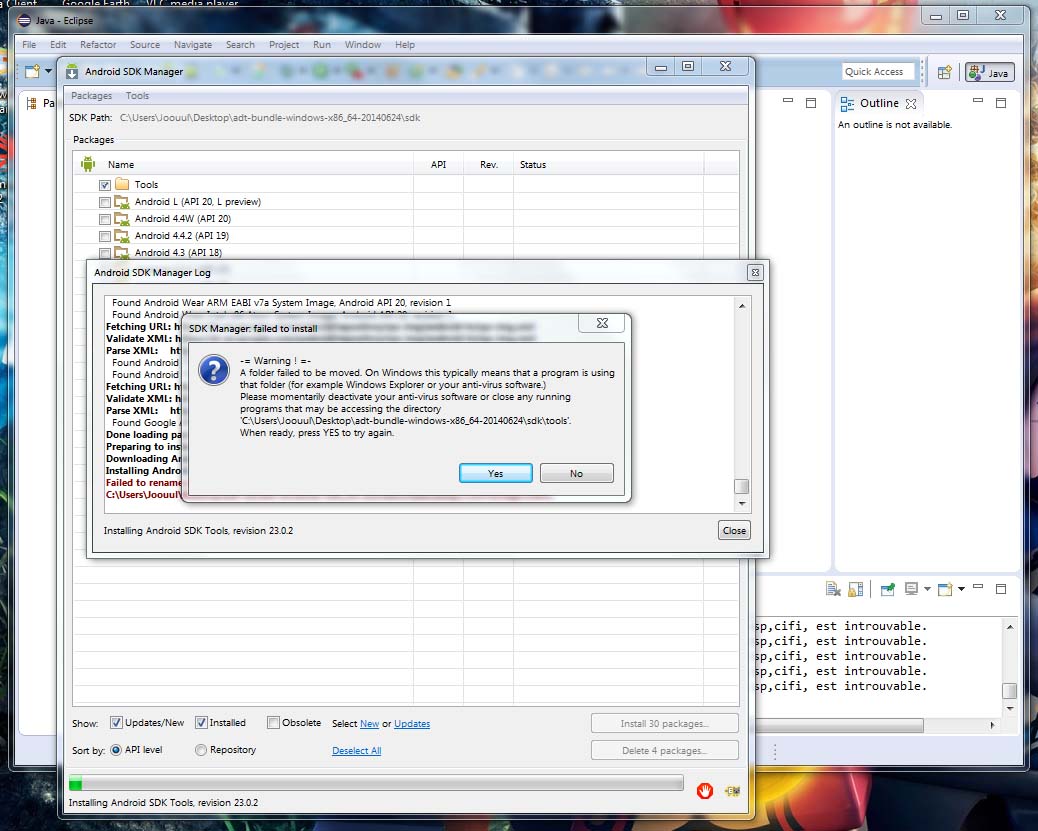The width and height of the screenshot is (1038, 831).
Task: Click the install progress bar in SDK Manager
Action: tap(376, 783)
